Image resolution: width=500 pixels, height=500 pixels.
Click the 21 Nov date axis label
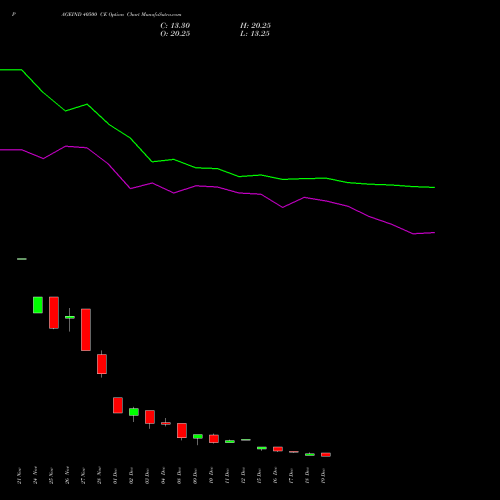19,476
